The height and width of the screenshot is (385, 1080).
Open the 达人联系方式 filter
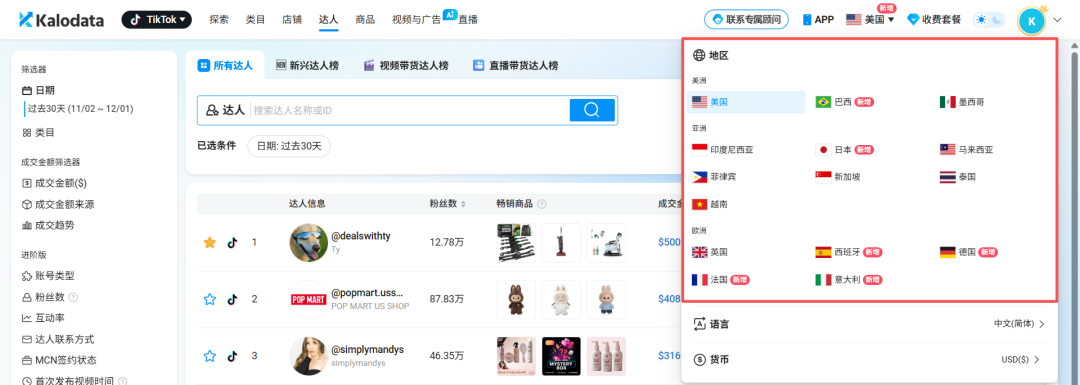point(59,339)
